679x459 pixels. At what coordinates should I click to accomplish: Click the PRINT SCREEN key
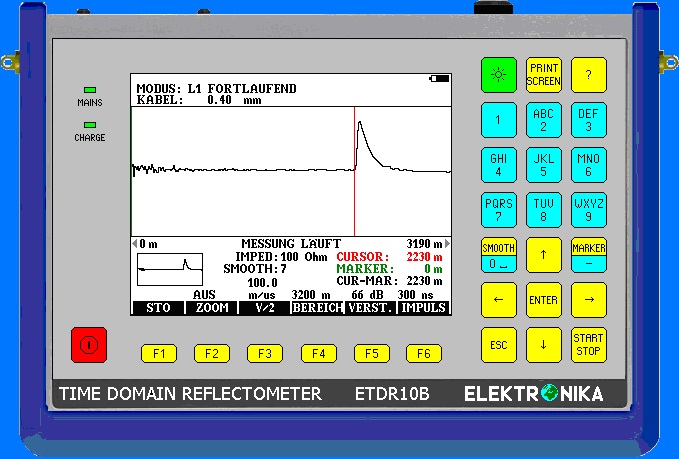pyautogui.click(x=543, y=75)
